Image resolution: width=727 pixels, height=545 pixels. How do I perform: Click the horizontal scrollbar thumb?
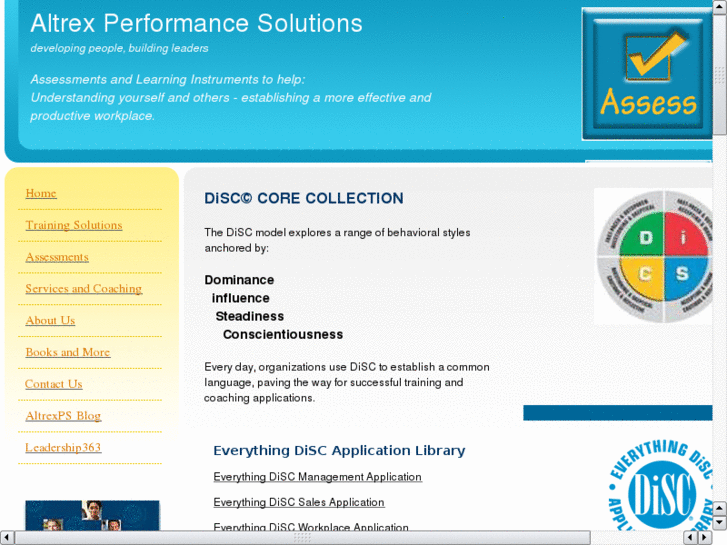pos(303,538)
